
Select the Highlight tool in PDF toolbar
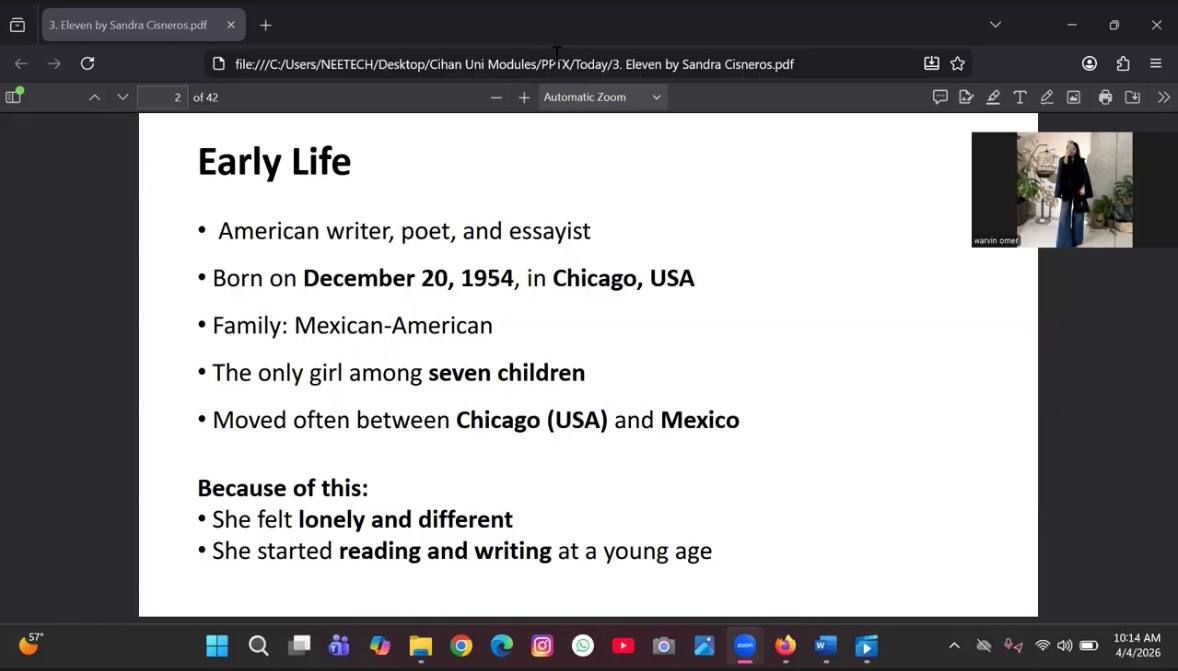click(993, 97)
